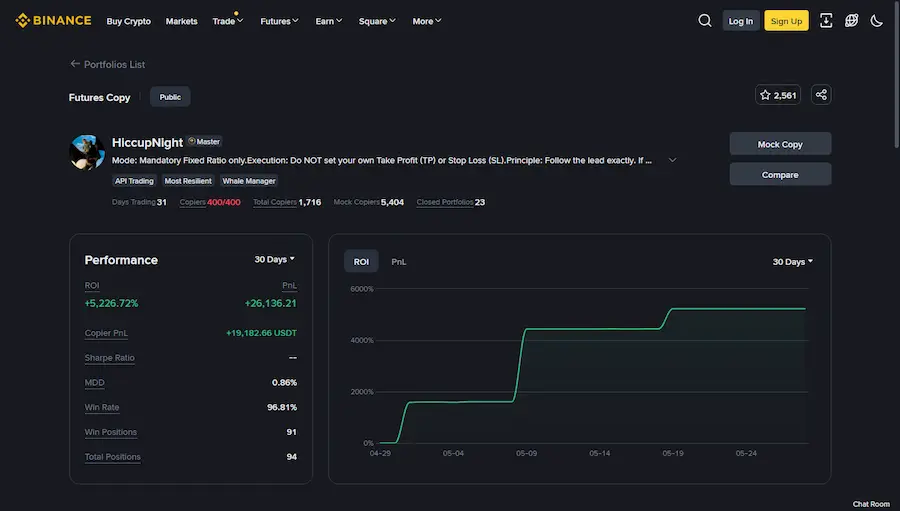This screenshot has width=900, height=511.
Task: Click the 6000% chart axis label
Action: [362, 289]
